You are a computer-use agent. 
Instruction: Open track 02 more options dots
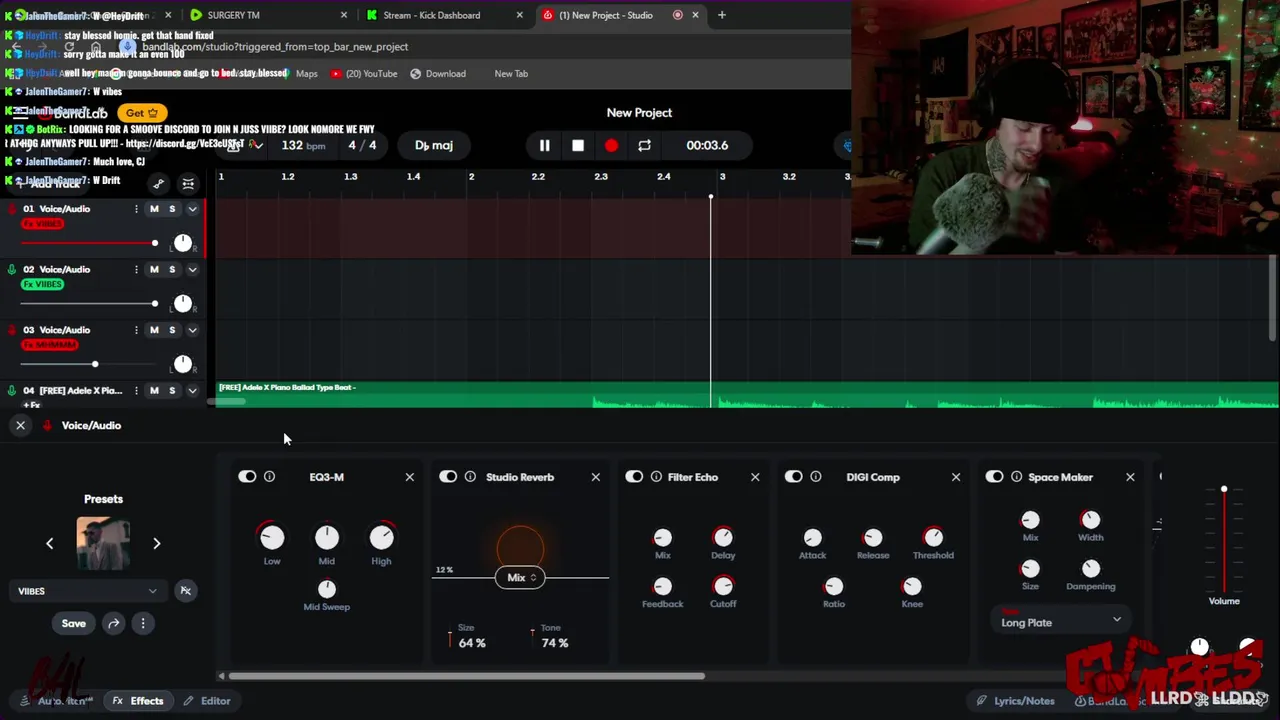[x=136, y=269]
